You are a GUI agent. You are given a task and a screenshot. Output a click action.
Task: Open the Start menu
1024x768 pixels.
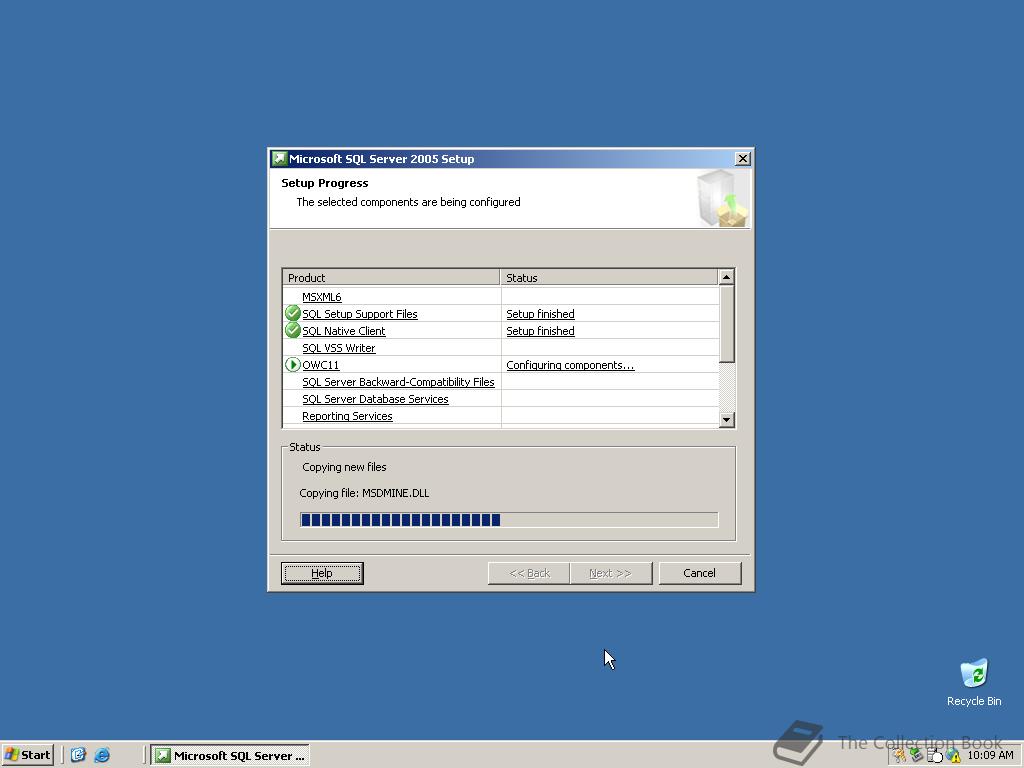click(x=27, y=756)
